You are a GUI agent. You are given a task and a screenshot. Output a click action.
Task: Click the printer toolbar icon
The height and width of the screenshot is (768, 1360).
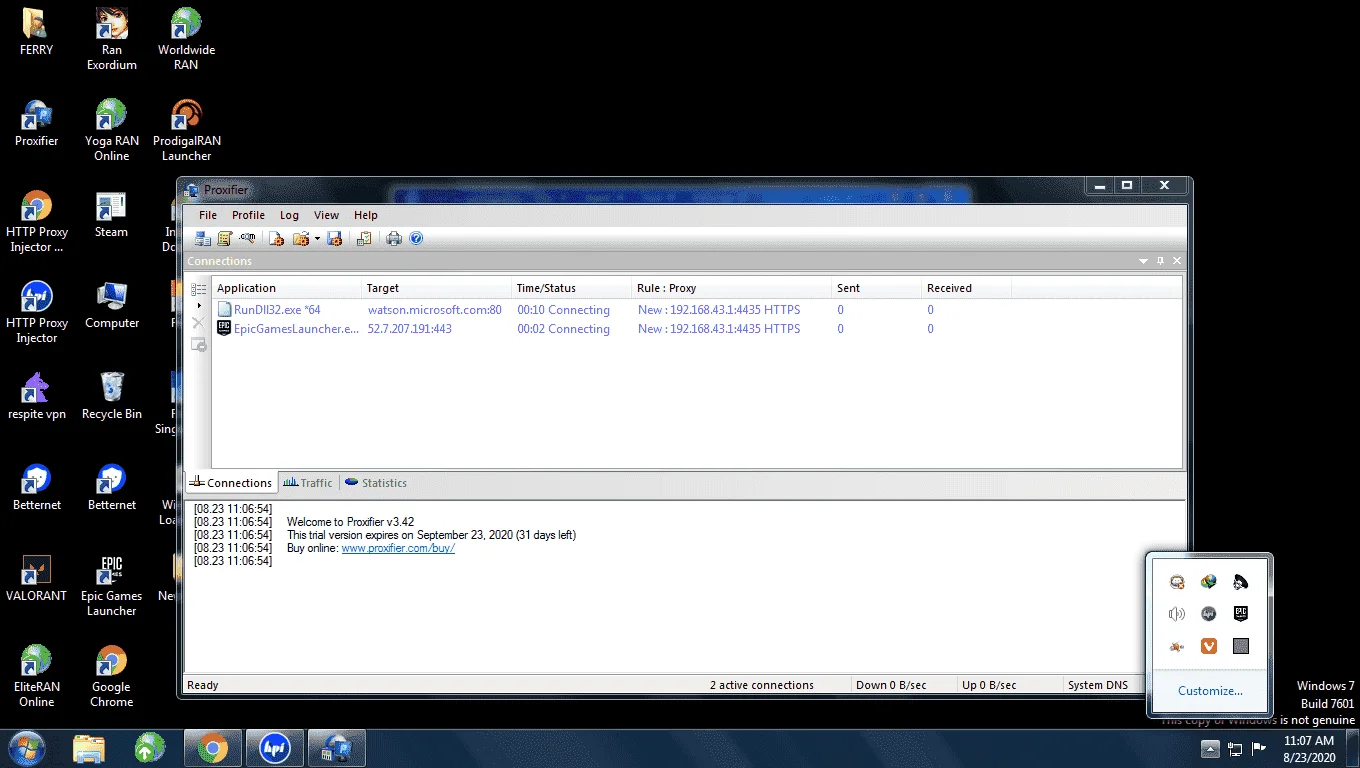click(x=394, y=238)
